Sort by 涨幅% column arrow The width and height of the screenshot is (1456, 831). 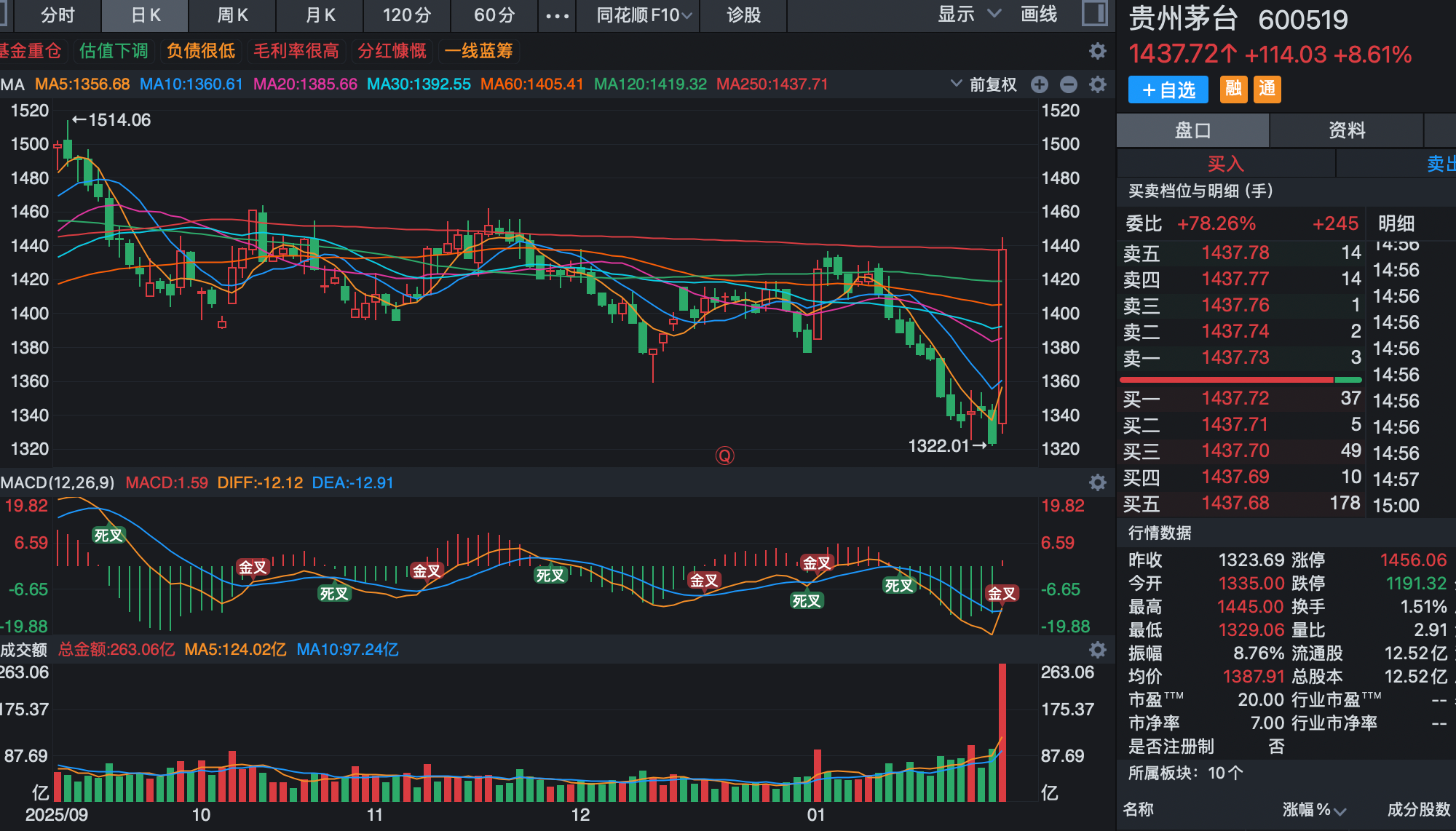pyautogui.click(x=1340, y=811)
